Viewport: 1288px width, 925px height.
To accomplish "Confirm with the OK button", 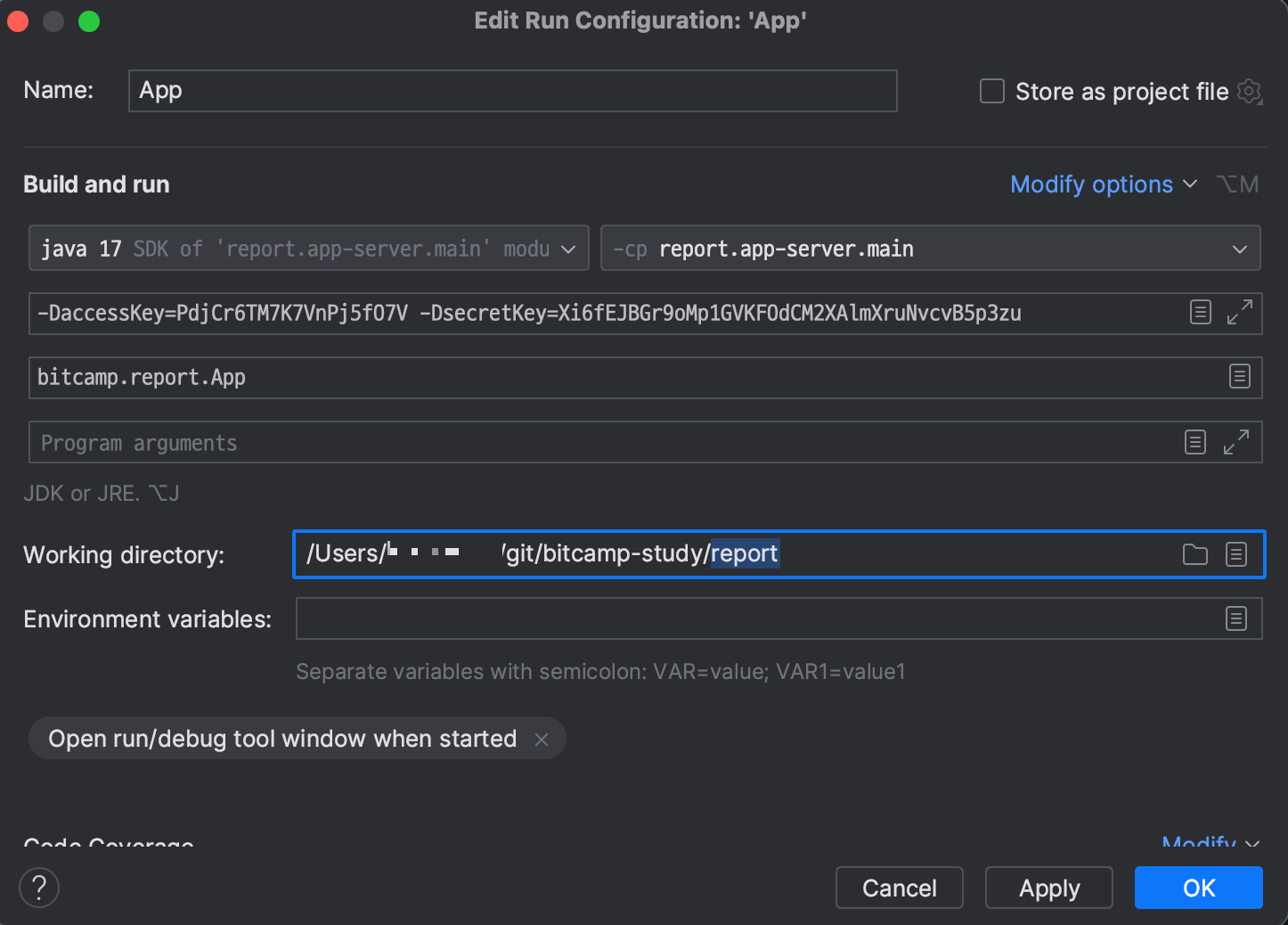I will (x=1199, y=888).
